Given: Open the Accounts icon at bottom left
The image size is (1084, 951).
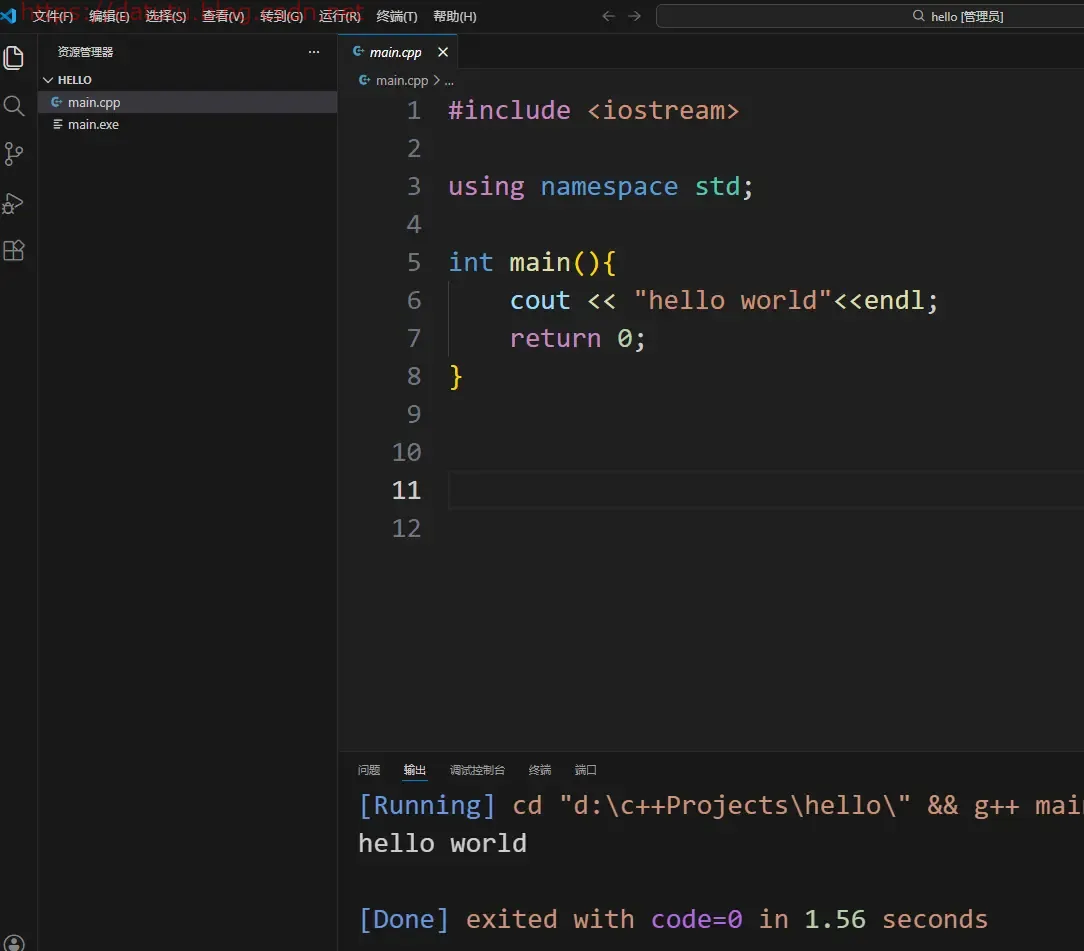Looking at the screenshot, I should click(14, 942).
